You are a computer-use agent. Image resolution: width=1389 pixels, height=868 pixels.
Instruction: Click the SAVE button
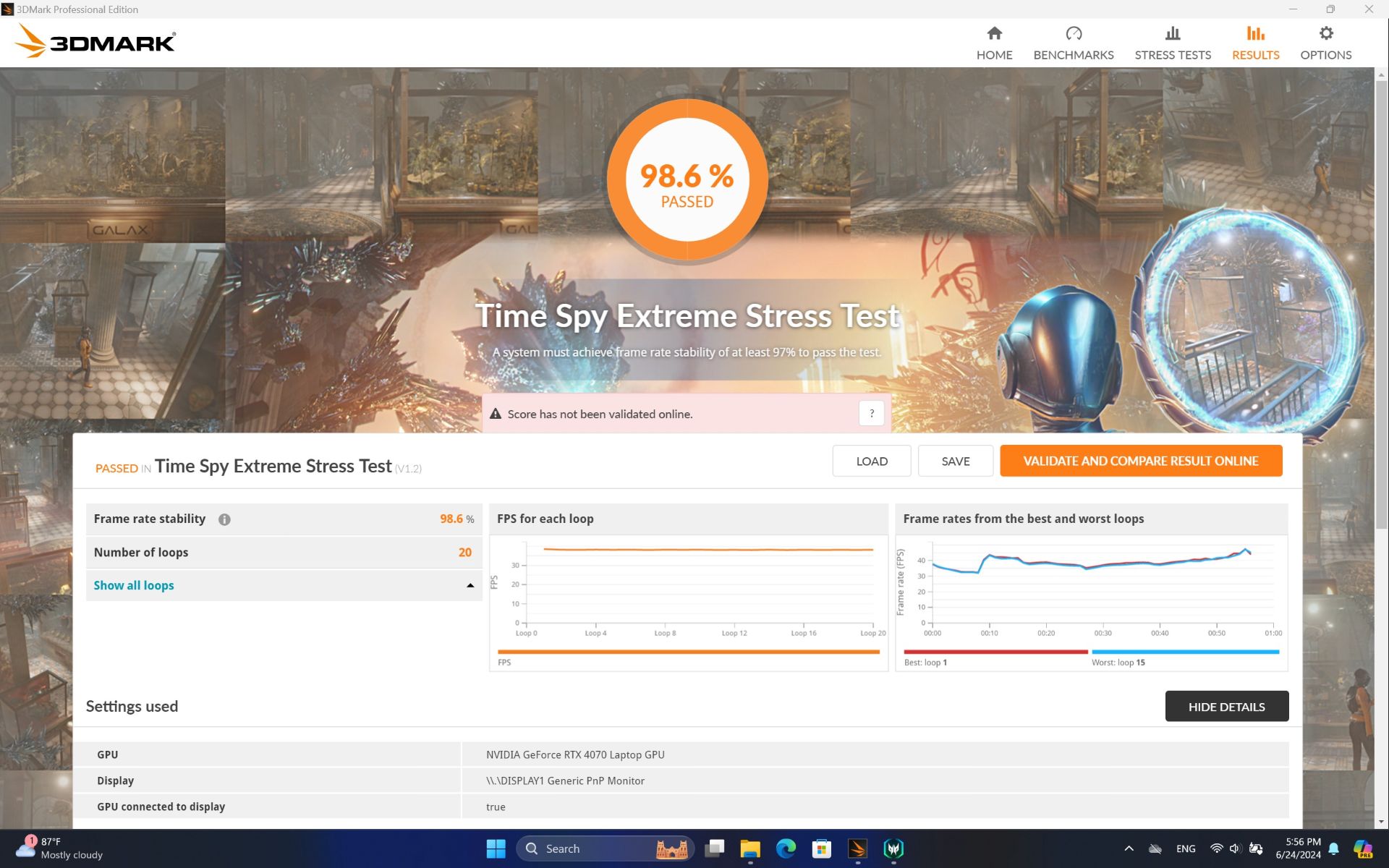pyautogui.click(x=955, y=461)
